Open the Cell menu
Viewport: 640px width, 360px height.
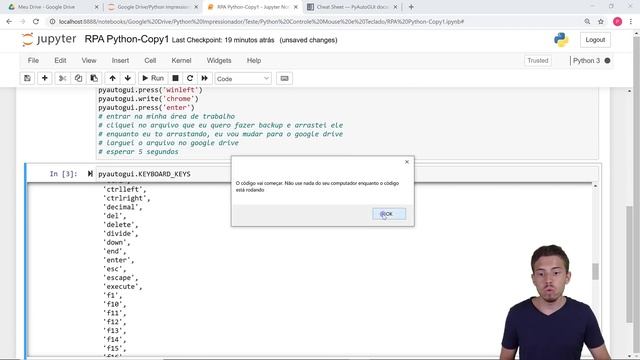point(150,60)
